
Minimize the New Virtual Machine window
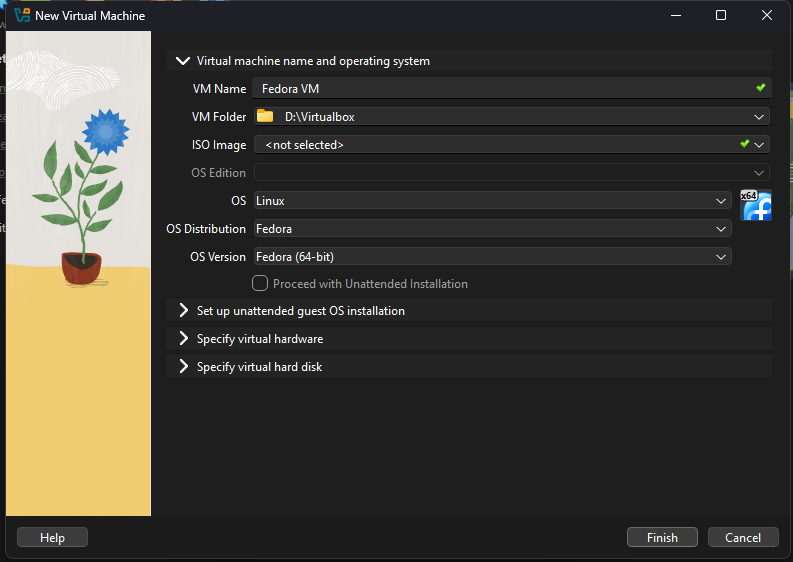point(676,15)
